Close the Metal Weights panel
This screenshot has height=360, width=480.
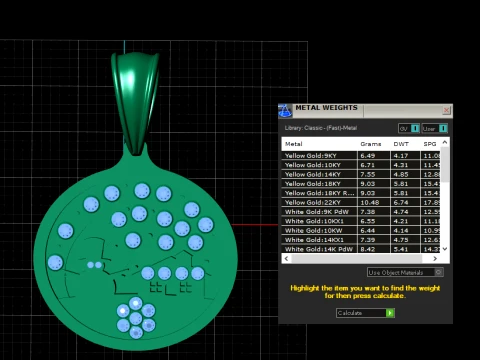tap(446, 110)
